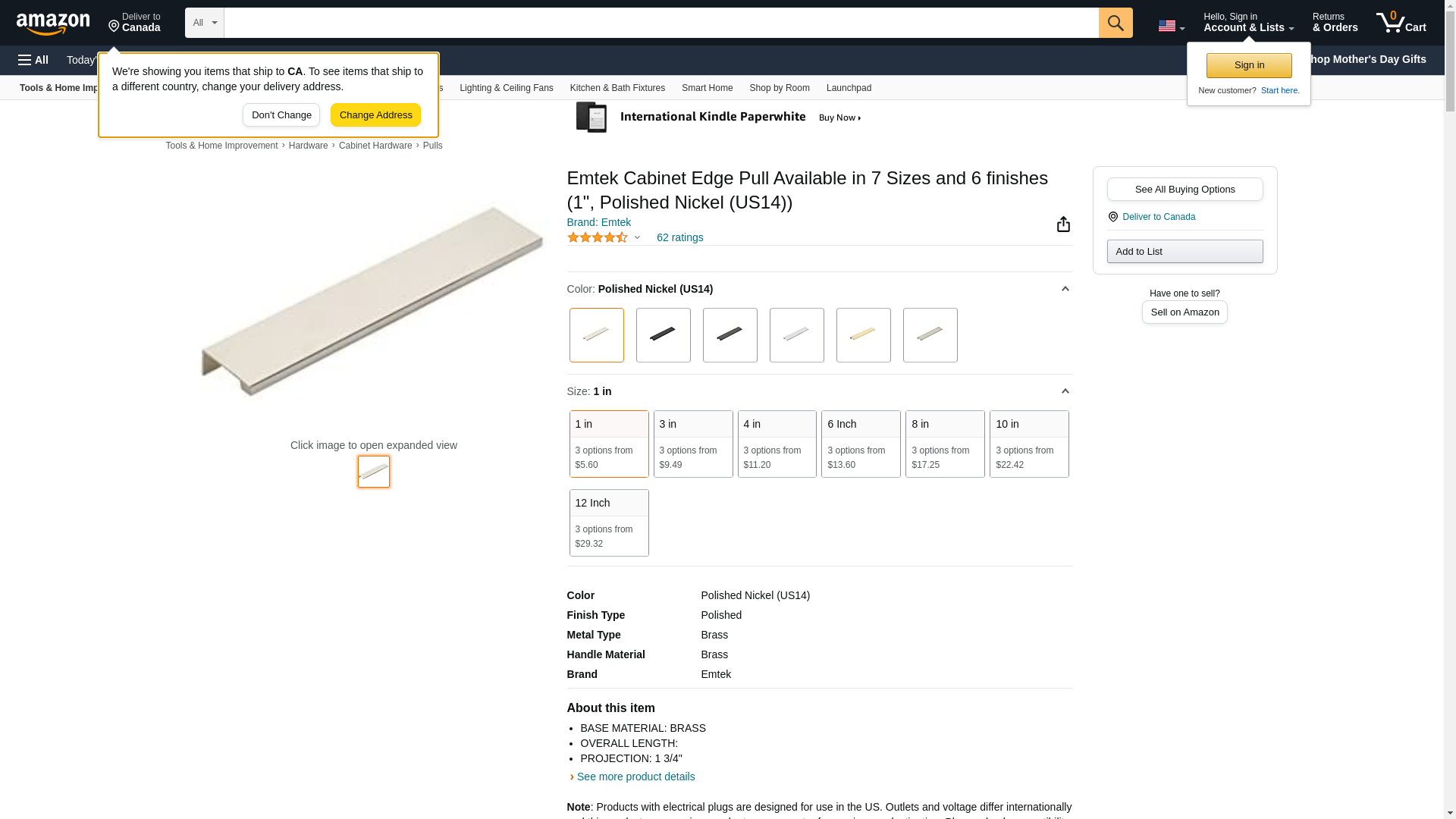Click the share icon

(1063, 224)
